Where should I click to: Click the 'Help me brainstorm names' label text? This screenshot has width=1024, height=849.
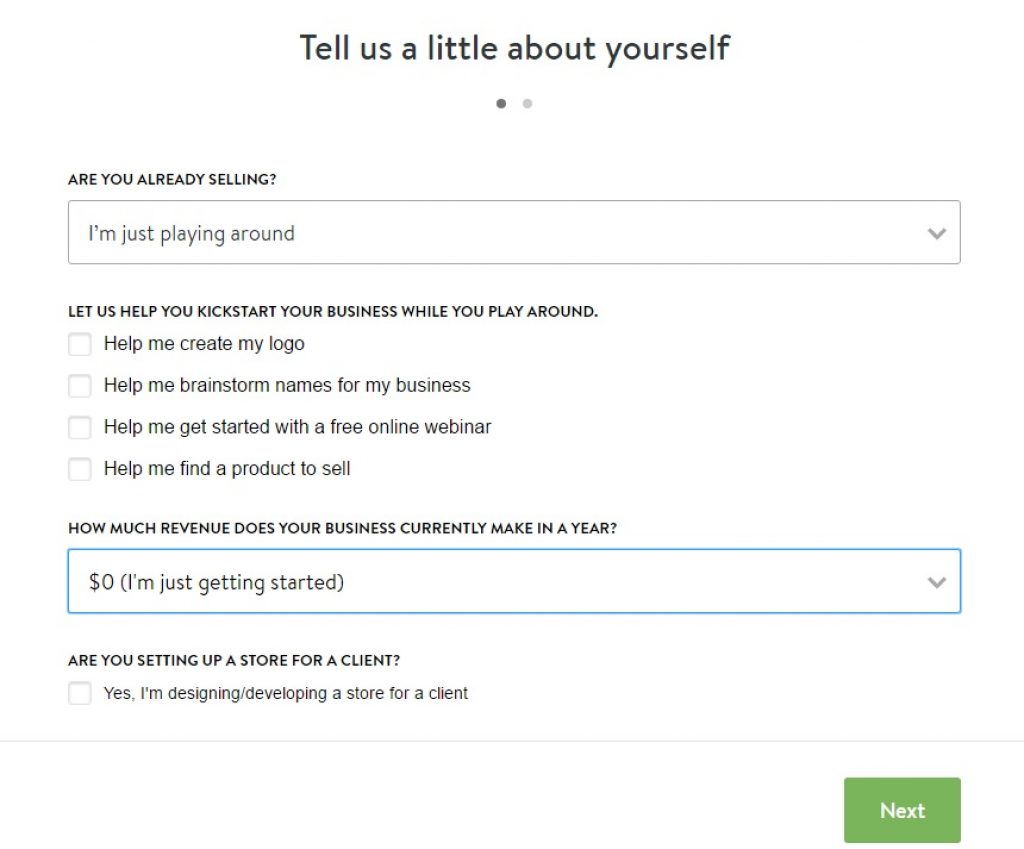[287, 386]
